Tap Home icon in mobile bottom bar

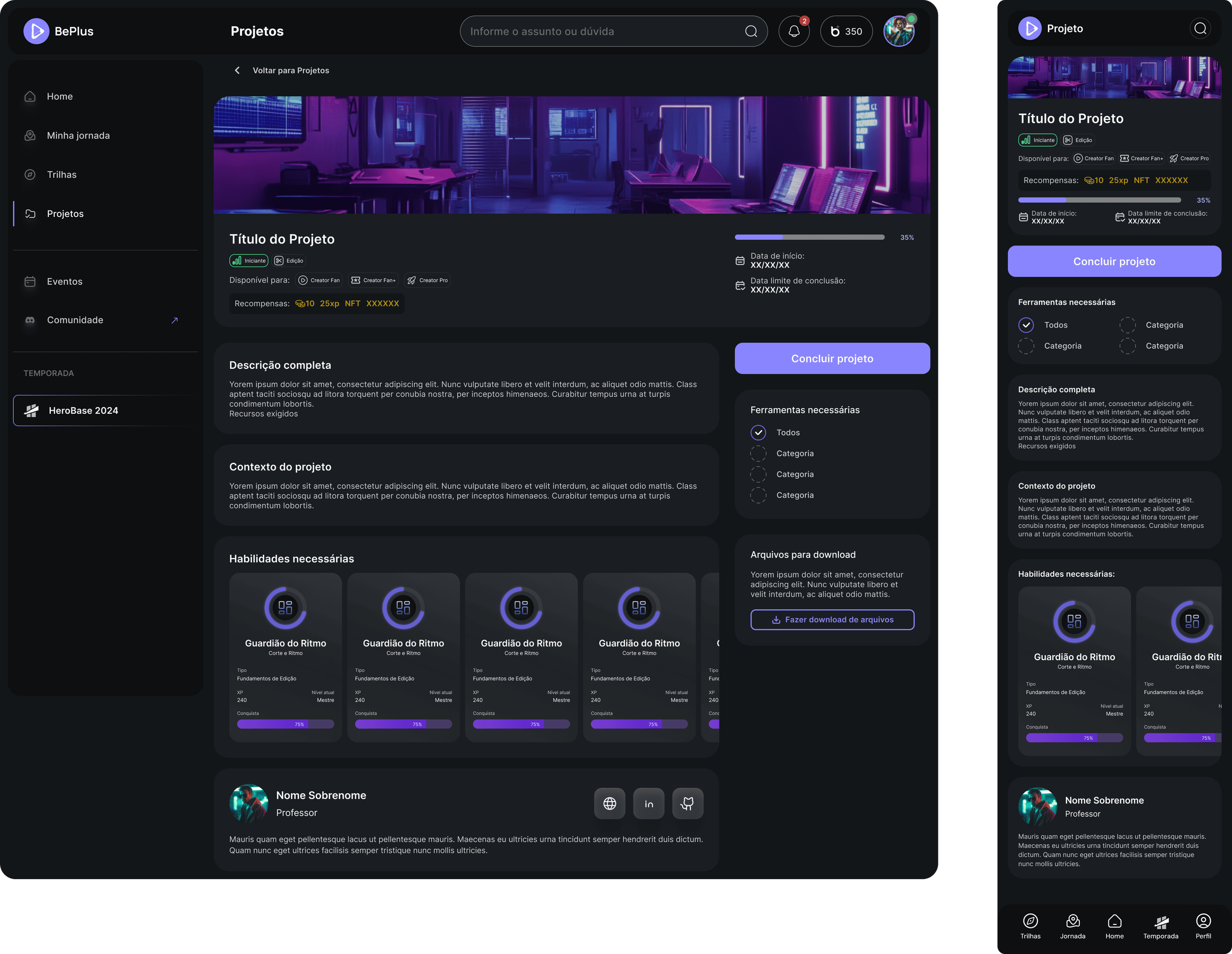pos(1114,921)
